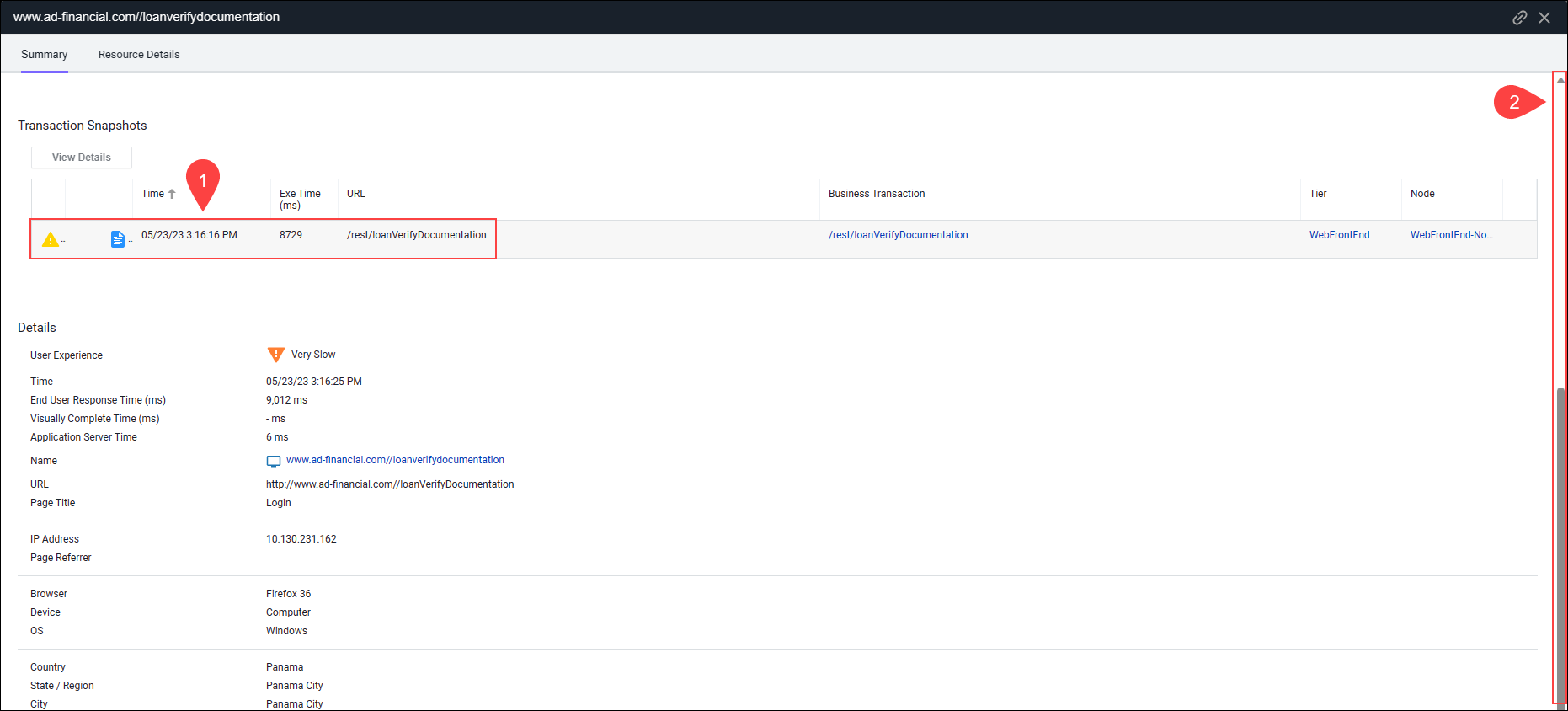Open the /rest/loanVerifyDocumentation business transaction link
The width and height of the screenshot is (1568, 711).
(x=898, y=235)
